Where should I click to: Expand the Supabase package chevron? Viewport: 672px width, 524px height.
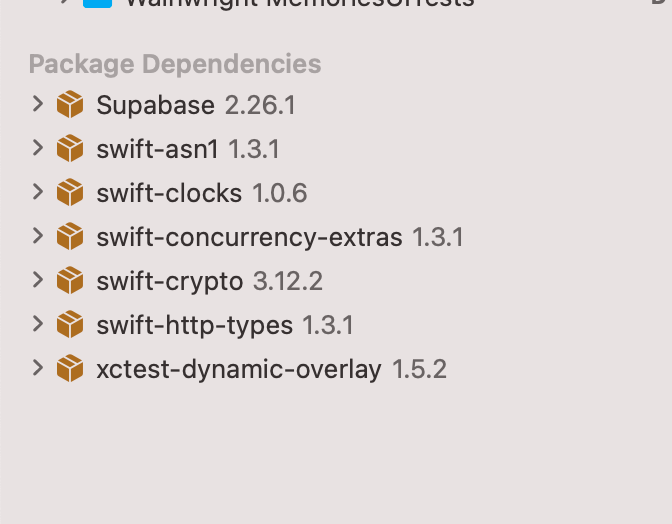tap(38, 104)
